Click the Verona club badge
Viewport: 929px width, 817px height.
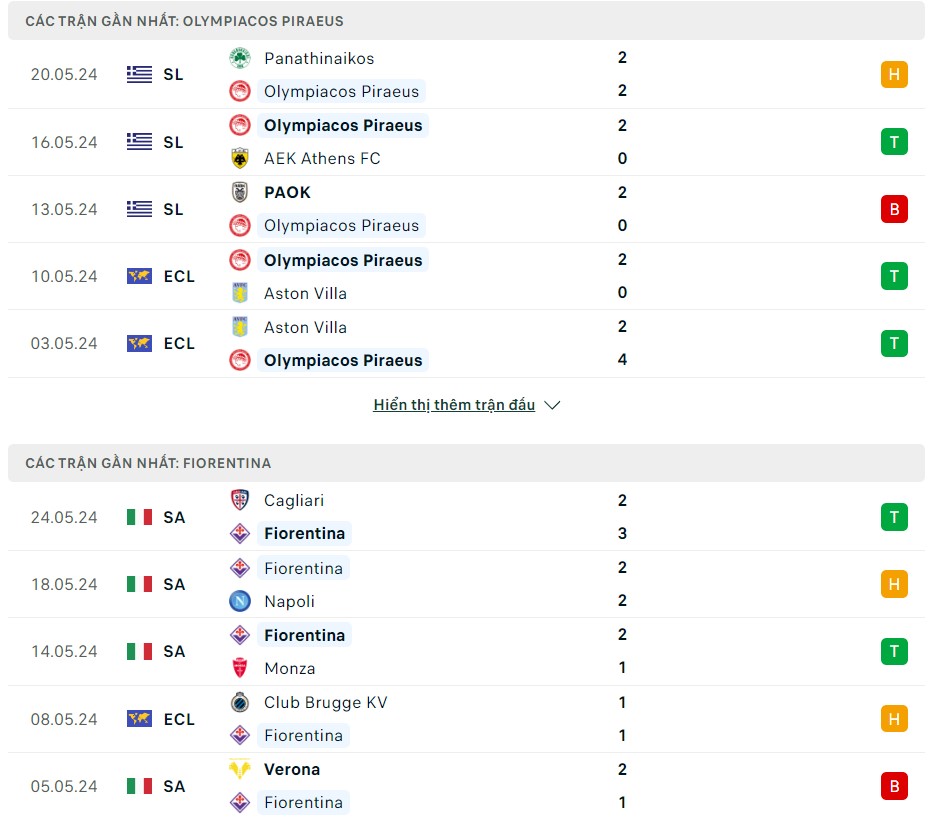click(240, 769)
